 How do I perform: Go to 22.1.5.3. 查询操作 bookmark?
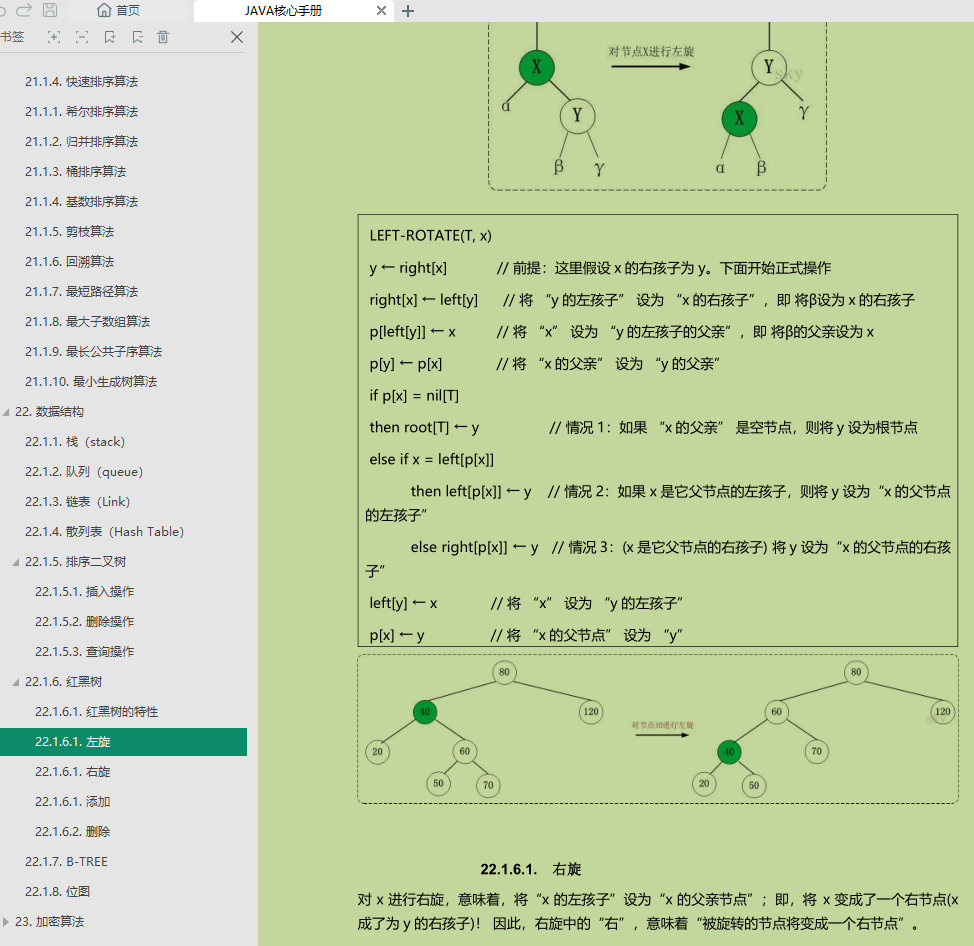(84, 652)
